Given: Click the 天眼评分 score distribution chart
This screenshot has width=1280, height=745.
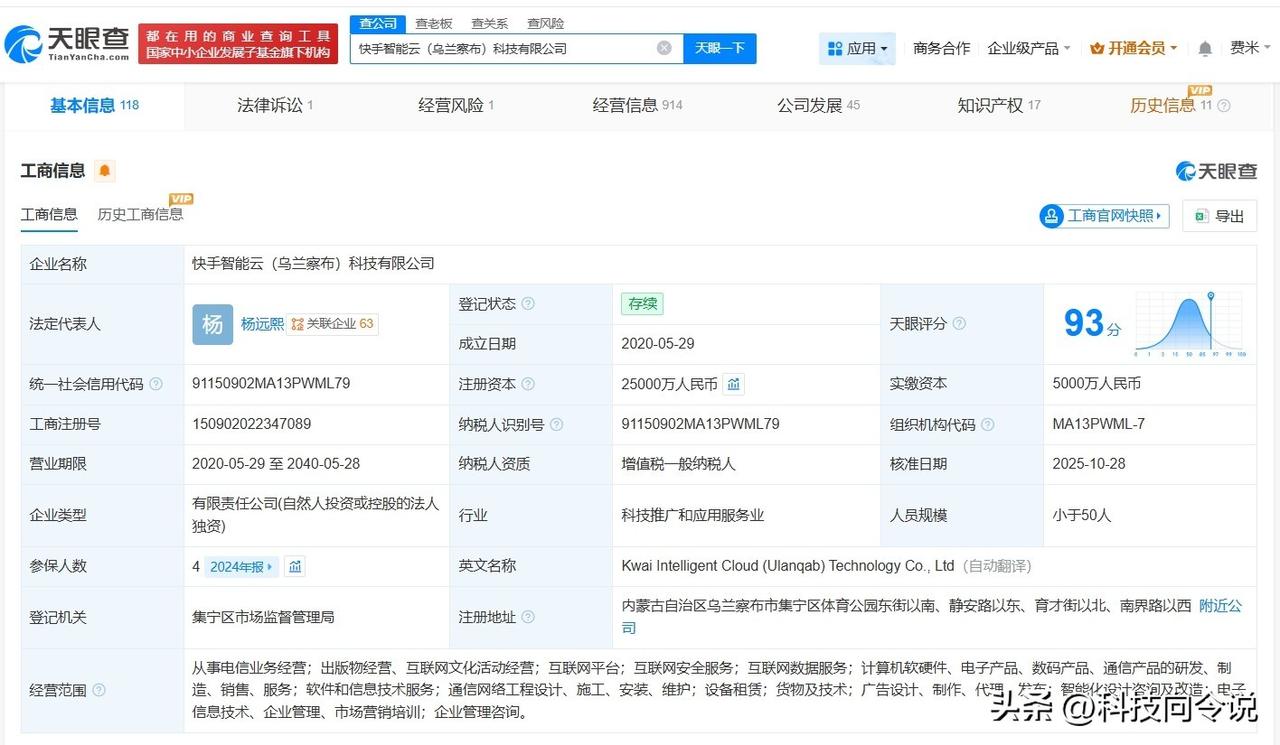Looking at the screenshot, I should click(1190, 324).
